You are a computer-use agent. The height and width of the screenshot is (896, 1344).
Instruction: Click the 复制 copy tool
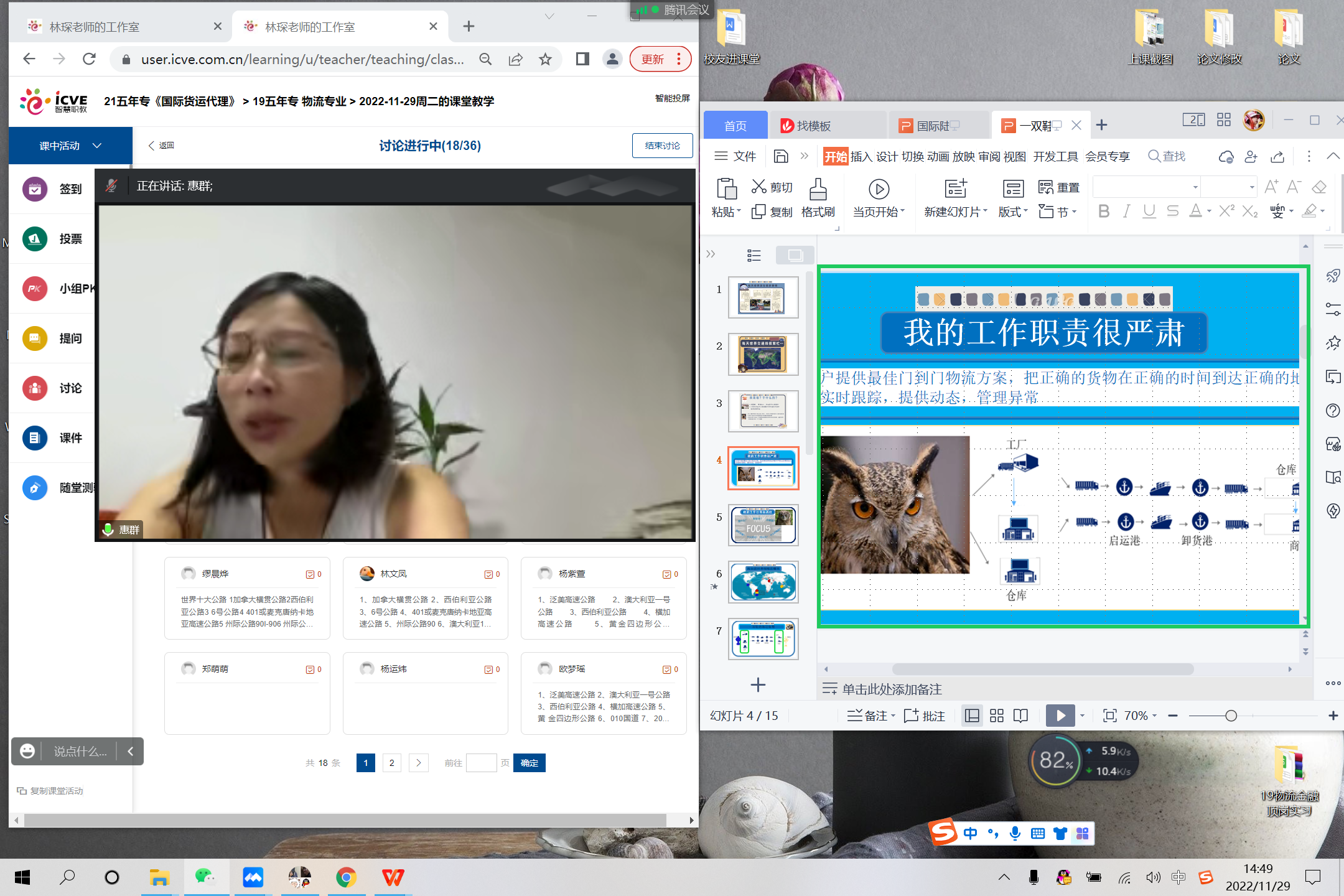(772, 212)
